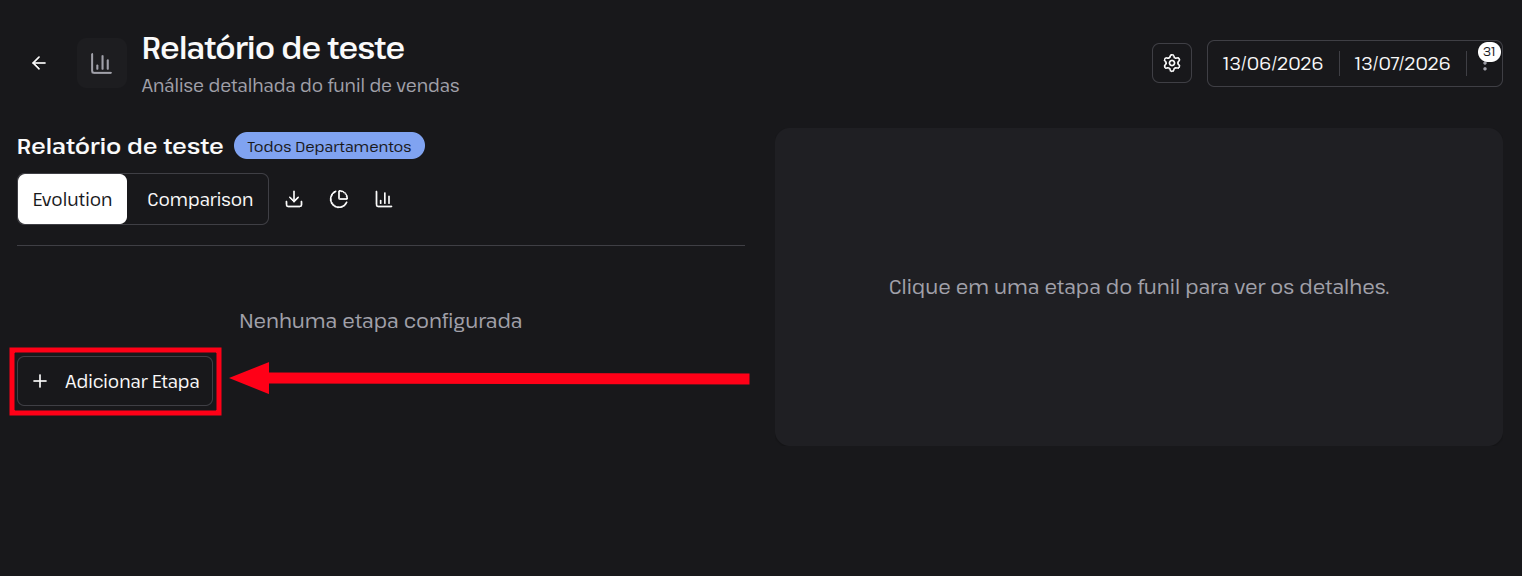
Task: Open the Todos Departamentos filter badge
Action: click(329, 146)
